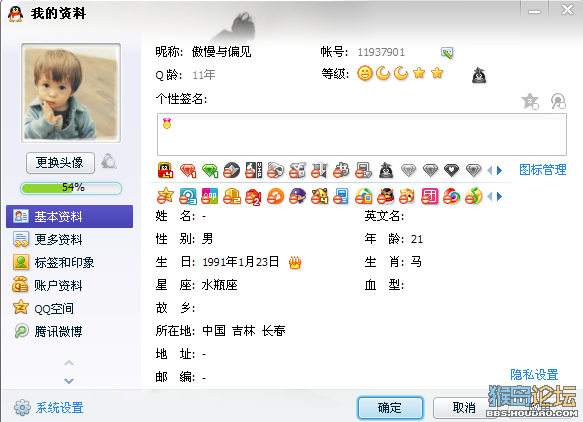Click the birthday crown icon next to 1991年1月23日

[x=295, y=262]
